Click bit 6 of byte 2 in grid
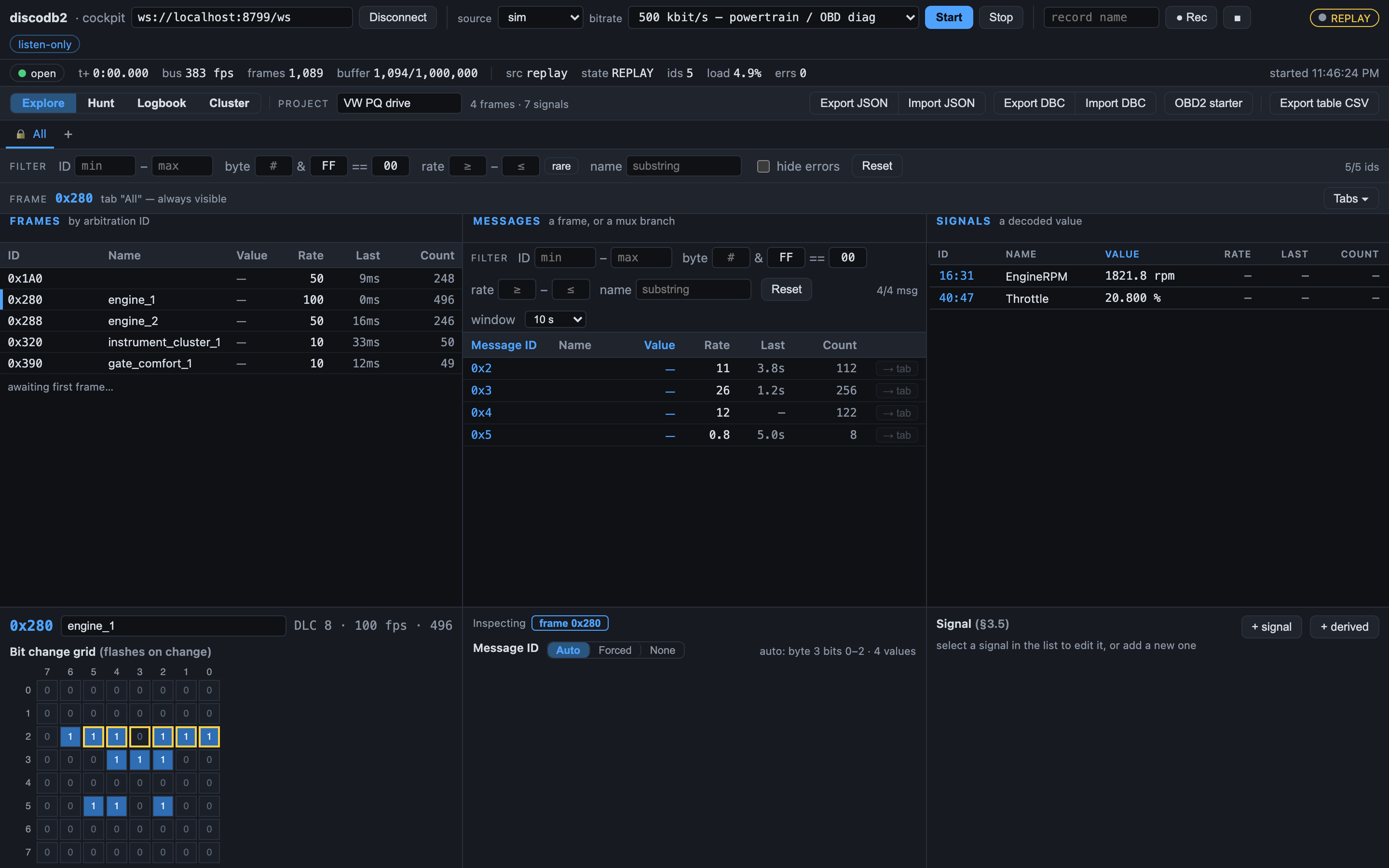The height and width of the screenshot is (868, 1389). click(70, 736)
